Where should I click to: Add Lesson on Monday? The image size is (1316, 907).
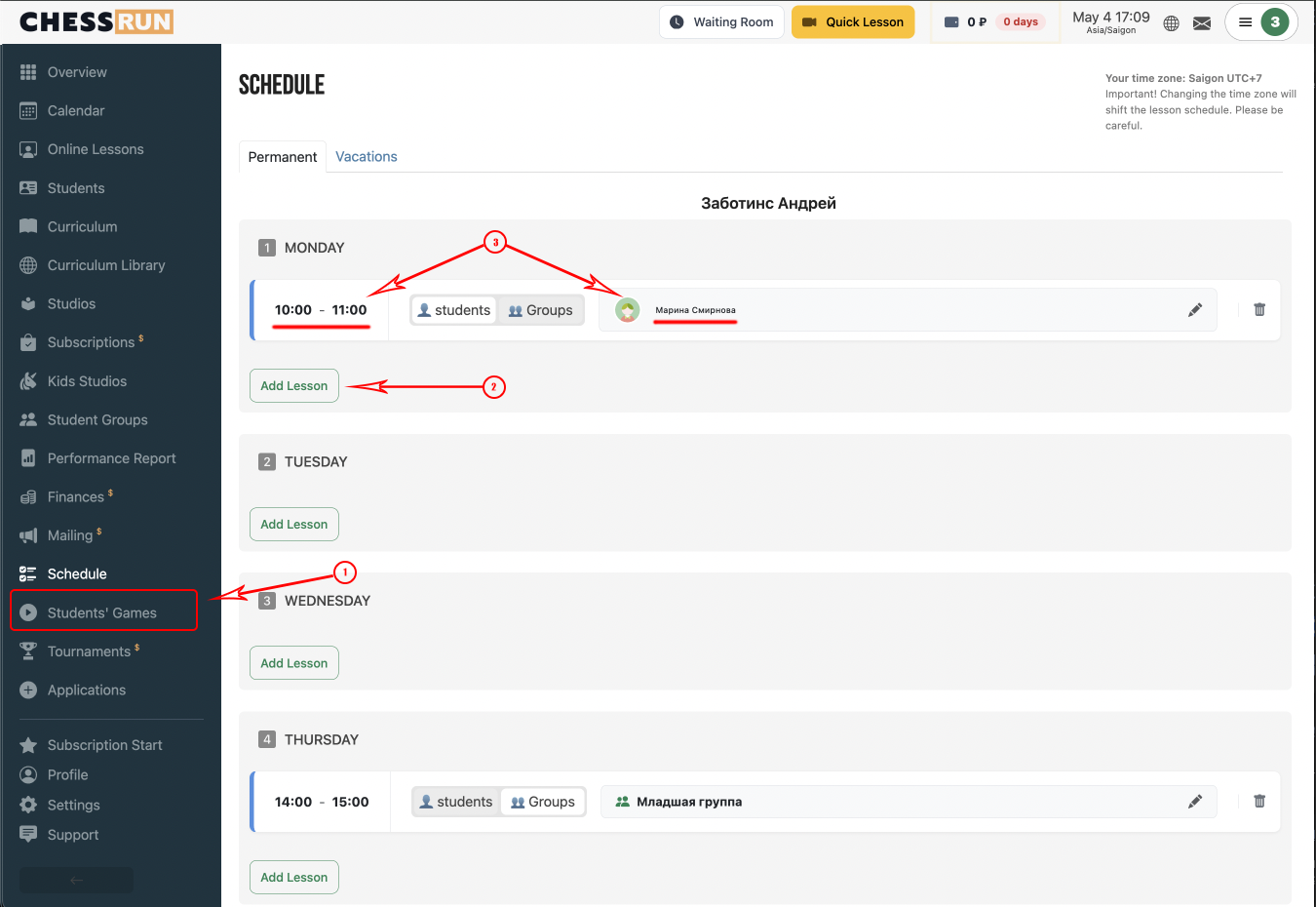(294, 386)
